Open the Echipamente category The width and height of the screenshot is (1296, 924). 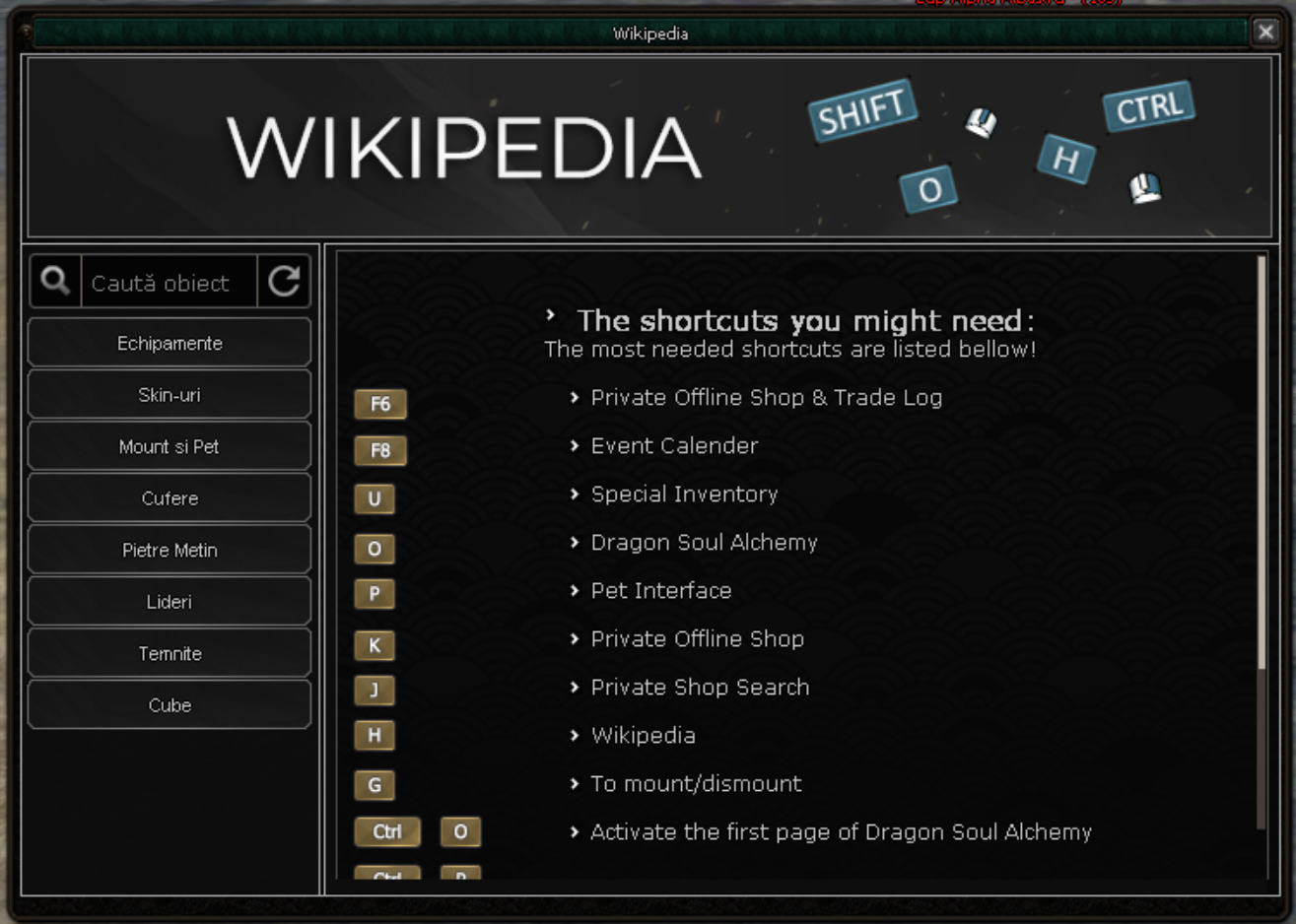point(170,344)
